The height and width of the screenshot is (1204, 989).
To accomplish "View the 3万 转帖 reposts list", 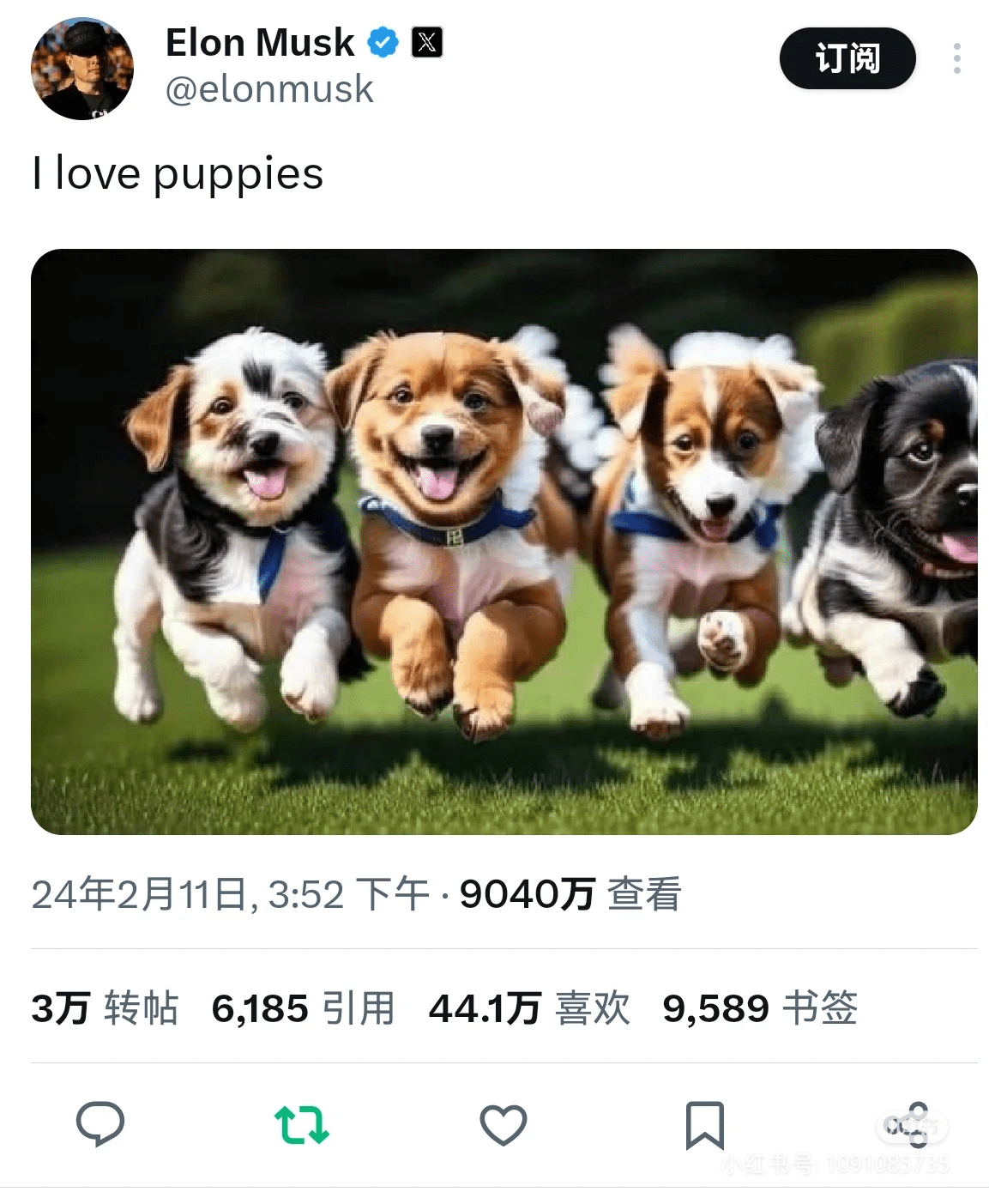I will pyautogui.click(x=105, y=1008).
